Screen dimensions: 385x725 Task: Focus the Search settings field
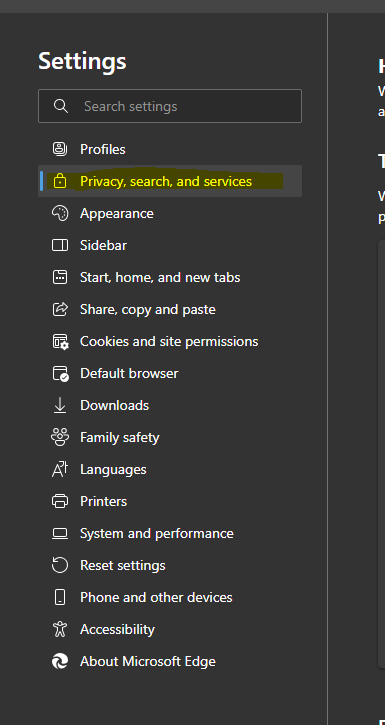pos(170,106)
